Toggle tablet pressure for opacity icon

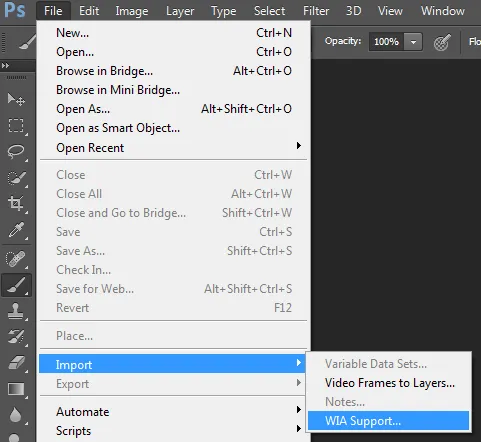pyautogui.click(x=442, y=42)
